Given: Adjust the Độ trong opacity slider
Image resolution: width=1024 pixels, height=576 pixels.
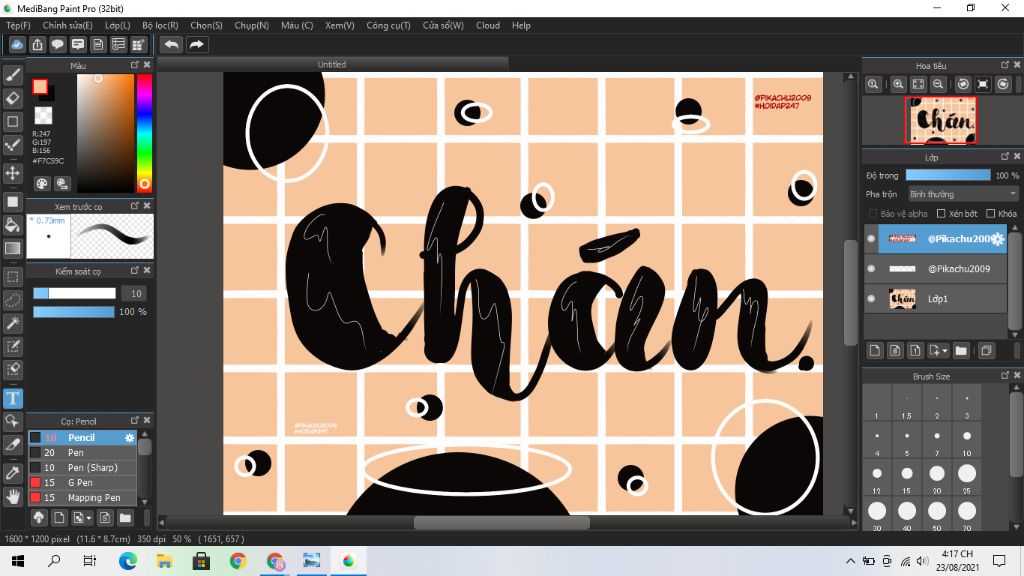Looking at the screenshot, I should (x=948, y=175).
